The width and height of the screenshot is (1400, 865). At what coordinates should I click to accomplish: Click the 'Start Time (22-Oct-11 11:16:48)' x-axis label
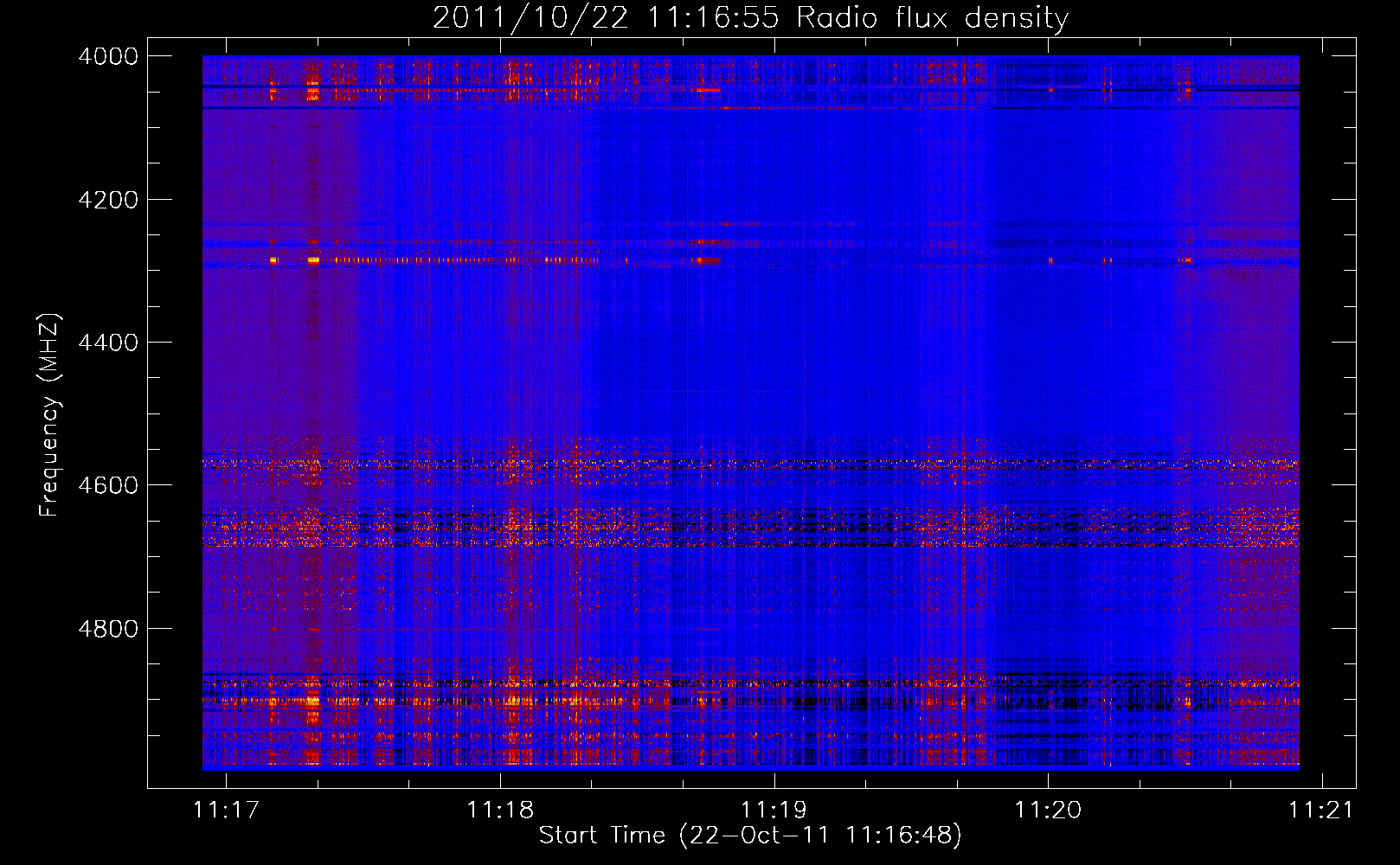pos(750,836)
